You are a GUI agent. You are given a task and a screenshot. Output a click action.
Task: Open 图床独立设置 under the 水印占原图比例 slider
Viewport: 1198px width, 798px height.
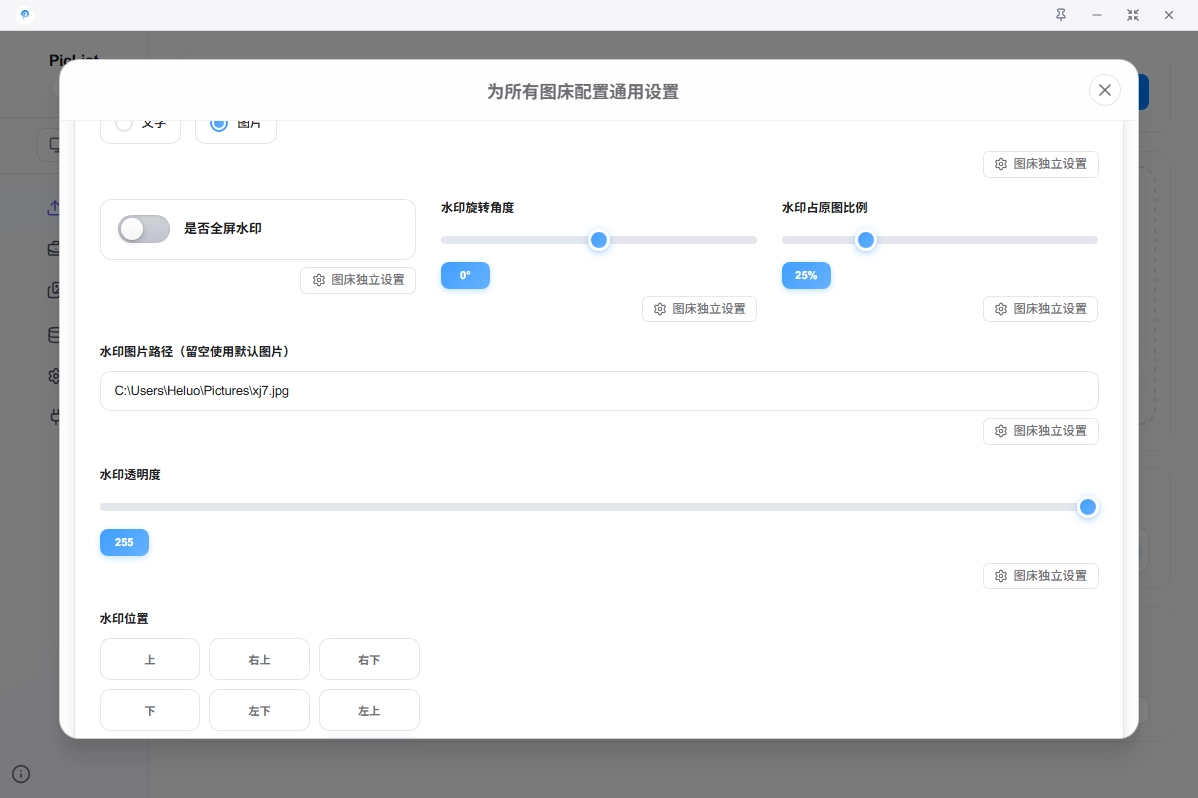point(1040,309)
